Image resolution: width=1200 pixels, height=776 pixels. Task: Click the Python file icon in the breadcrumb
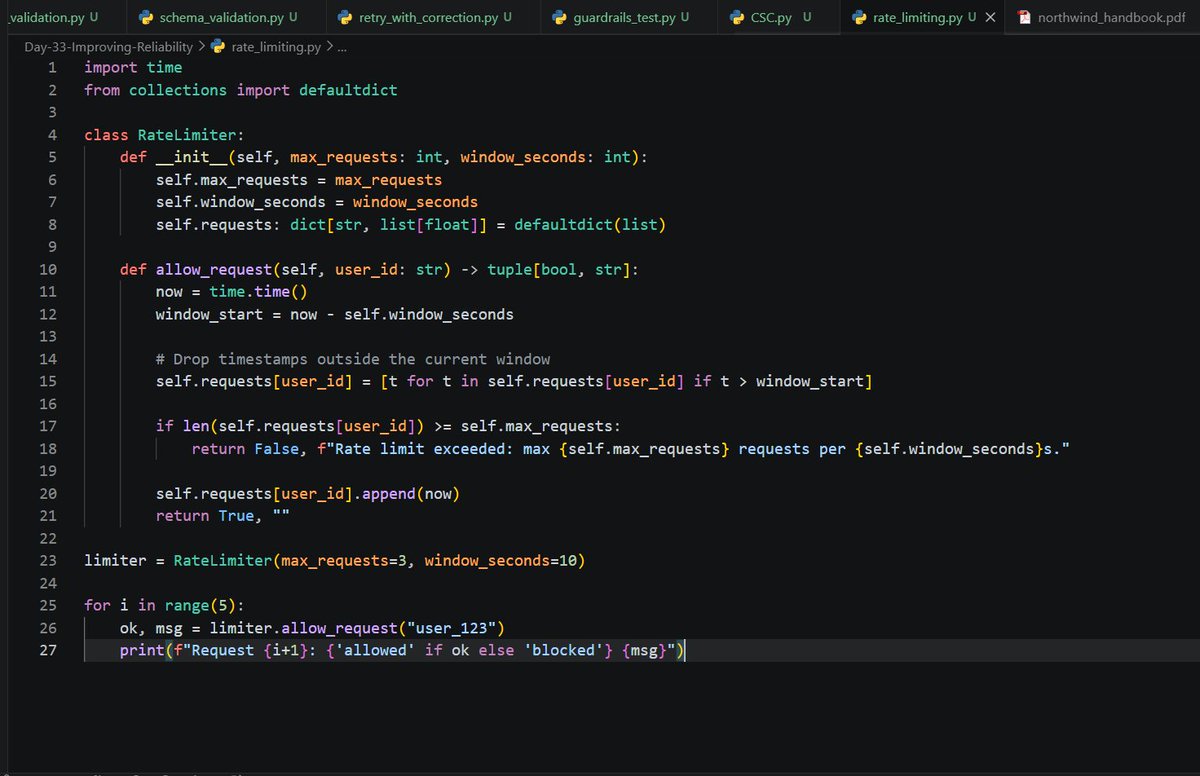(219, 46)
